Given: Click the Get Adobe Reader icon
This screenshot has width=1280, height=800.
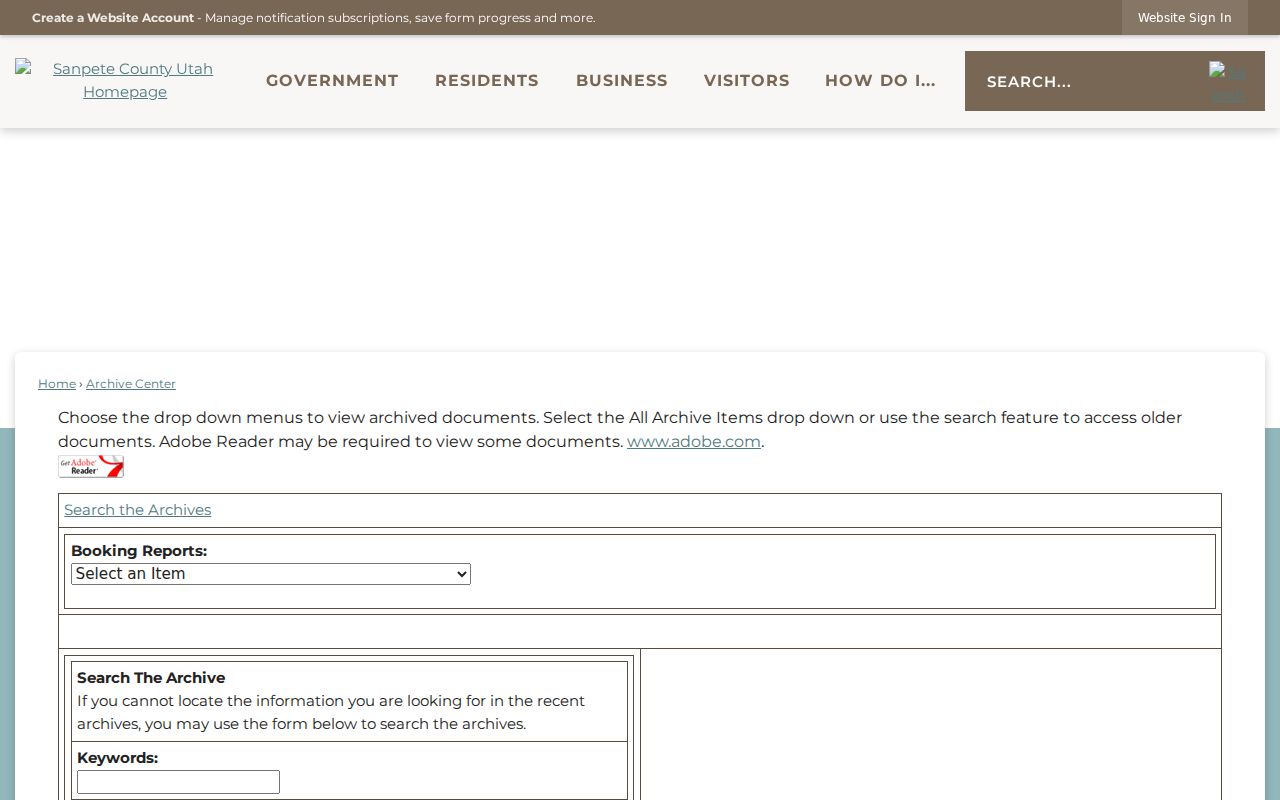Looking at the screenshot, I should point(91,466).
